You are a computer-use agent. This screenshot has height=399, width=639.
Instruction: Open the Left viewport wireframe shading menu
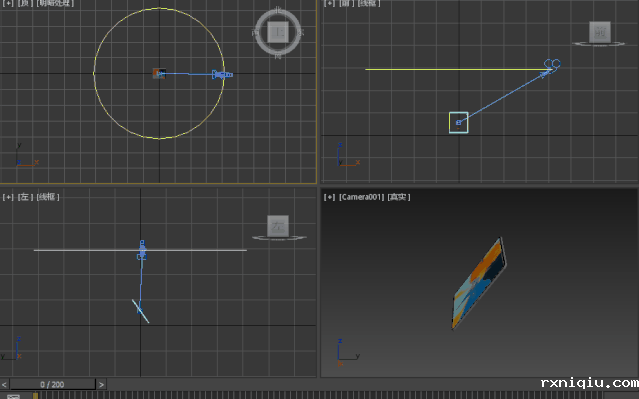[x=48, y=197]
